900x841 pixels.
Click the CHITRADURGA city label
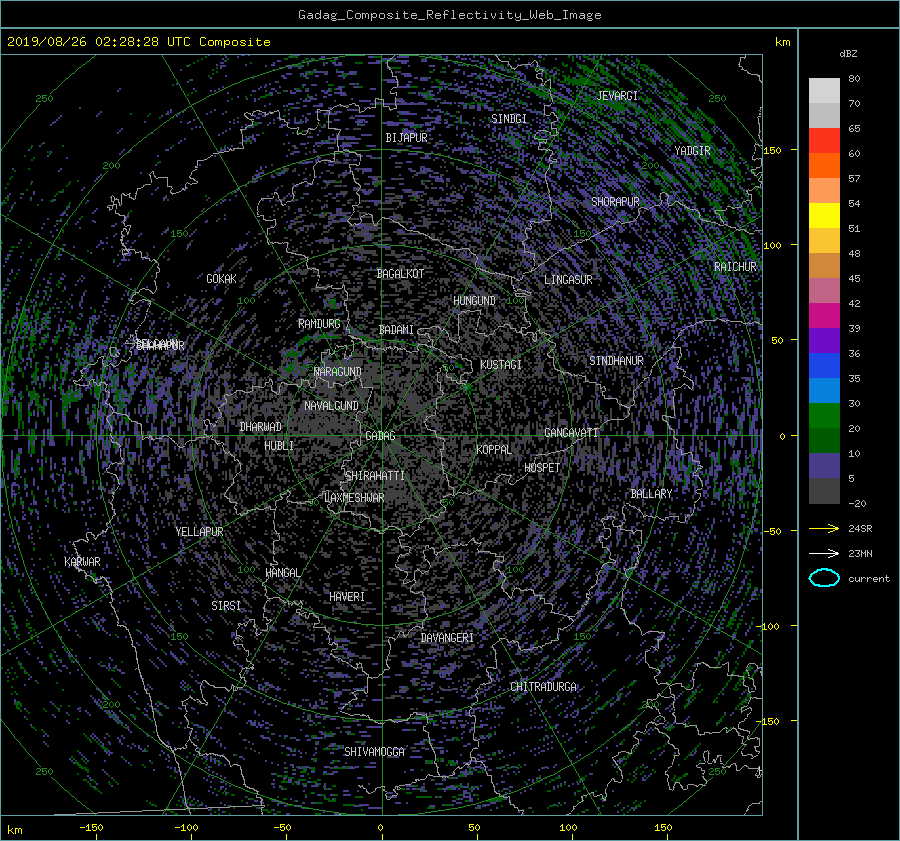click(543, 687)
